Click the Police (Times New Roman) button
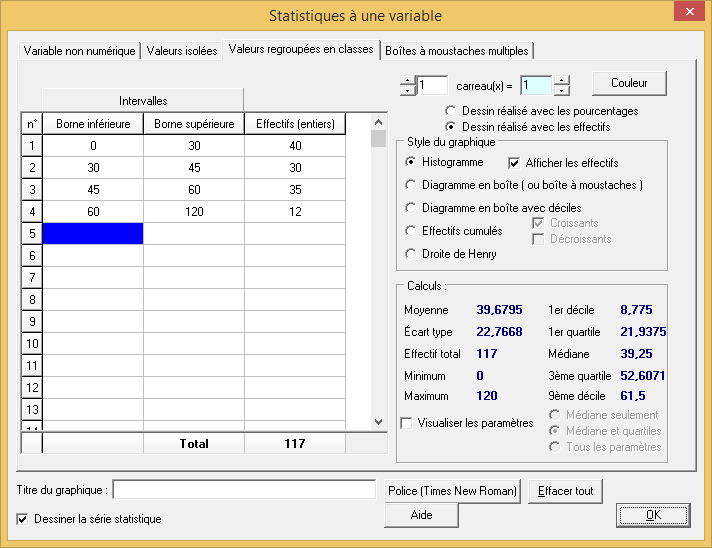This screenshot has width=712, height=548. (453, 491)
